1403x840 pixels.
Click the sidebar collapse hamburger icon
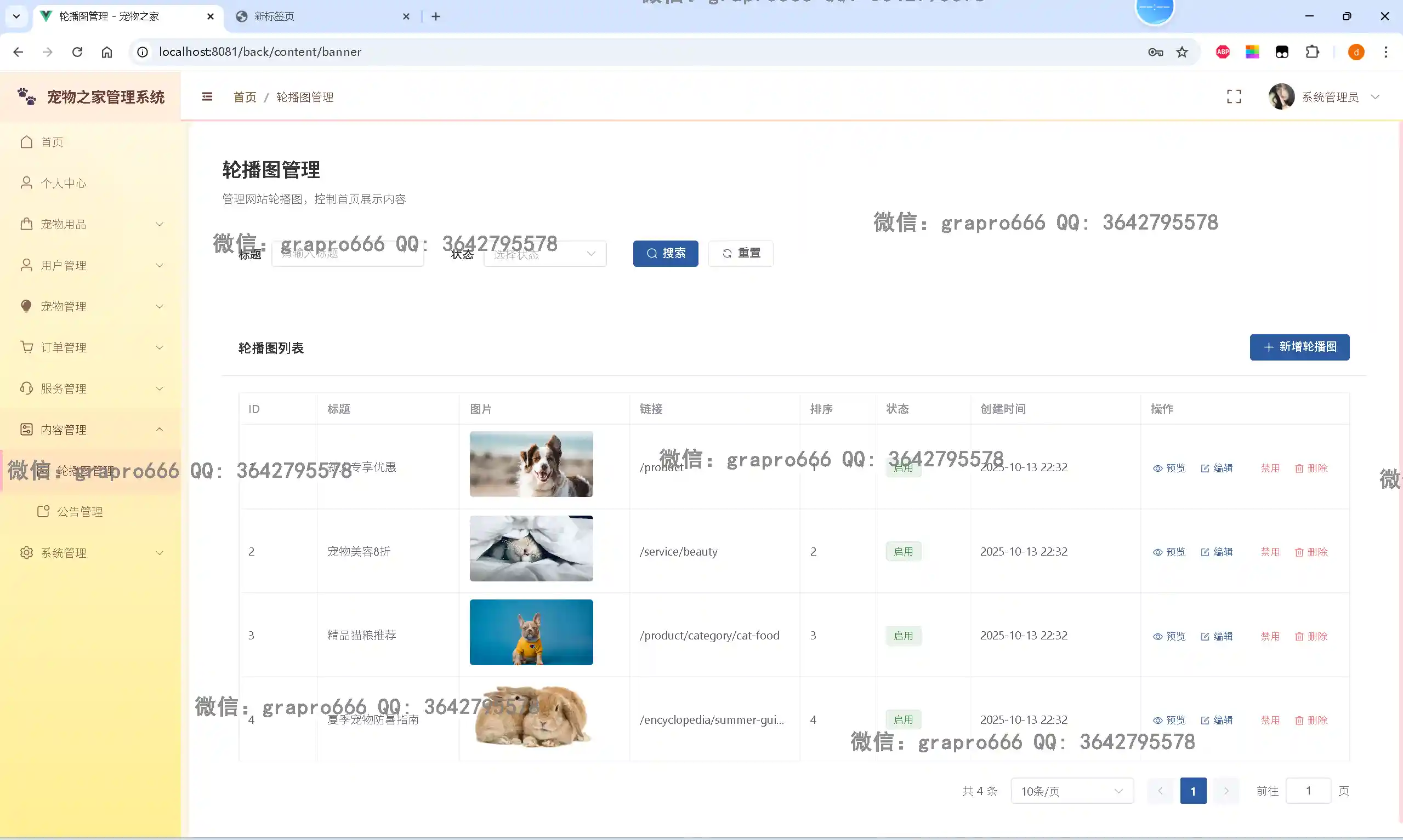coord(207,97)
